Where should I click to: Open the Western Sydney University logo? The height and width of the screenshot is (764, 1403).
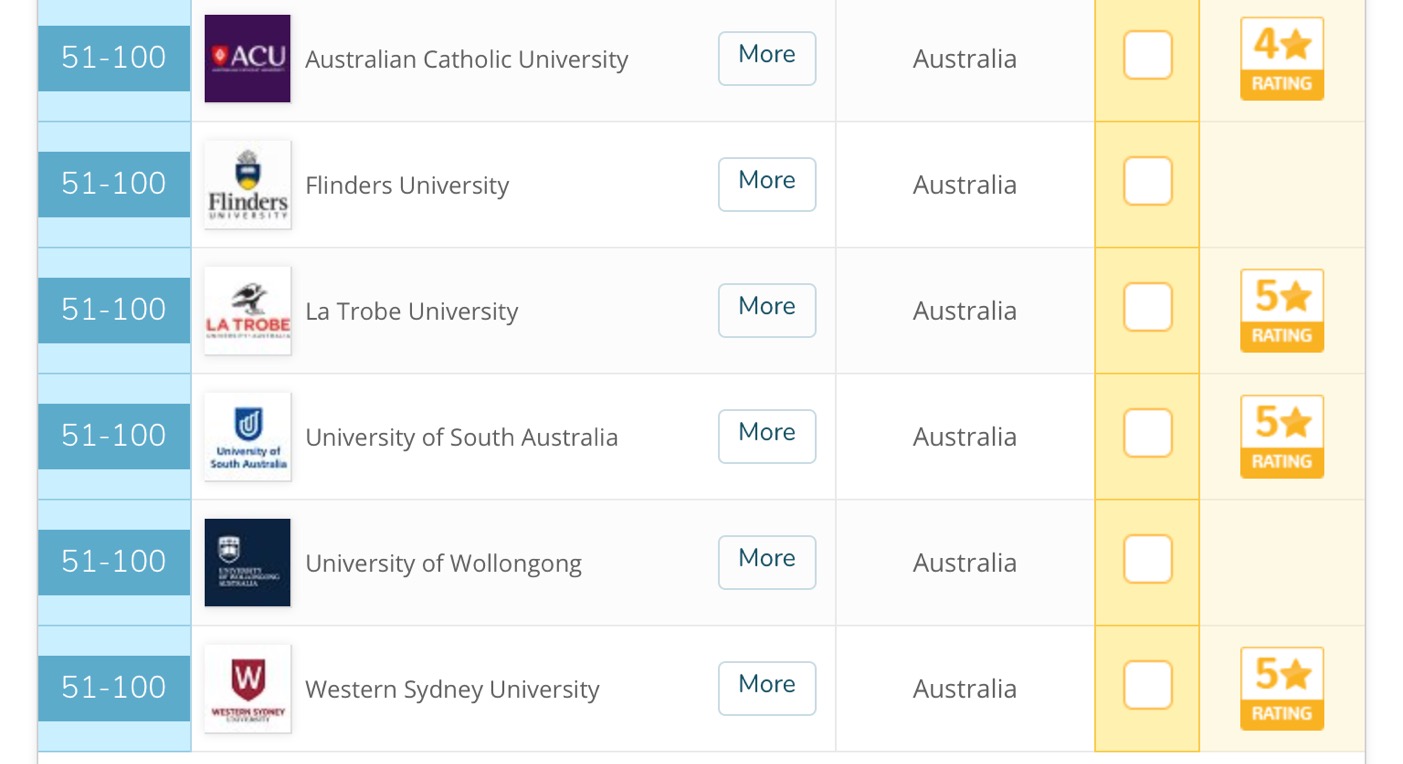[247, 689]
